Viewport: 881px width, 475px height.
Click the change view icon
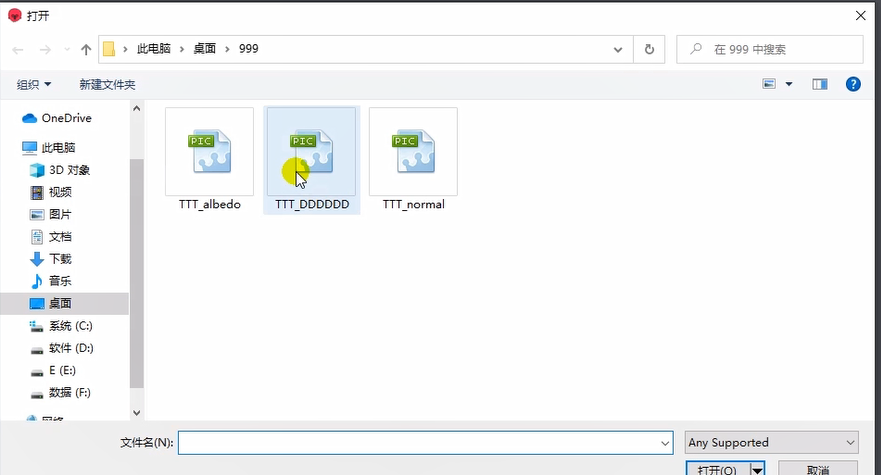coord(770,85)
